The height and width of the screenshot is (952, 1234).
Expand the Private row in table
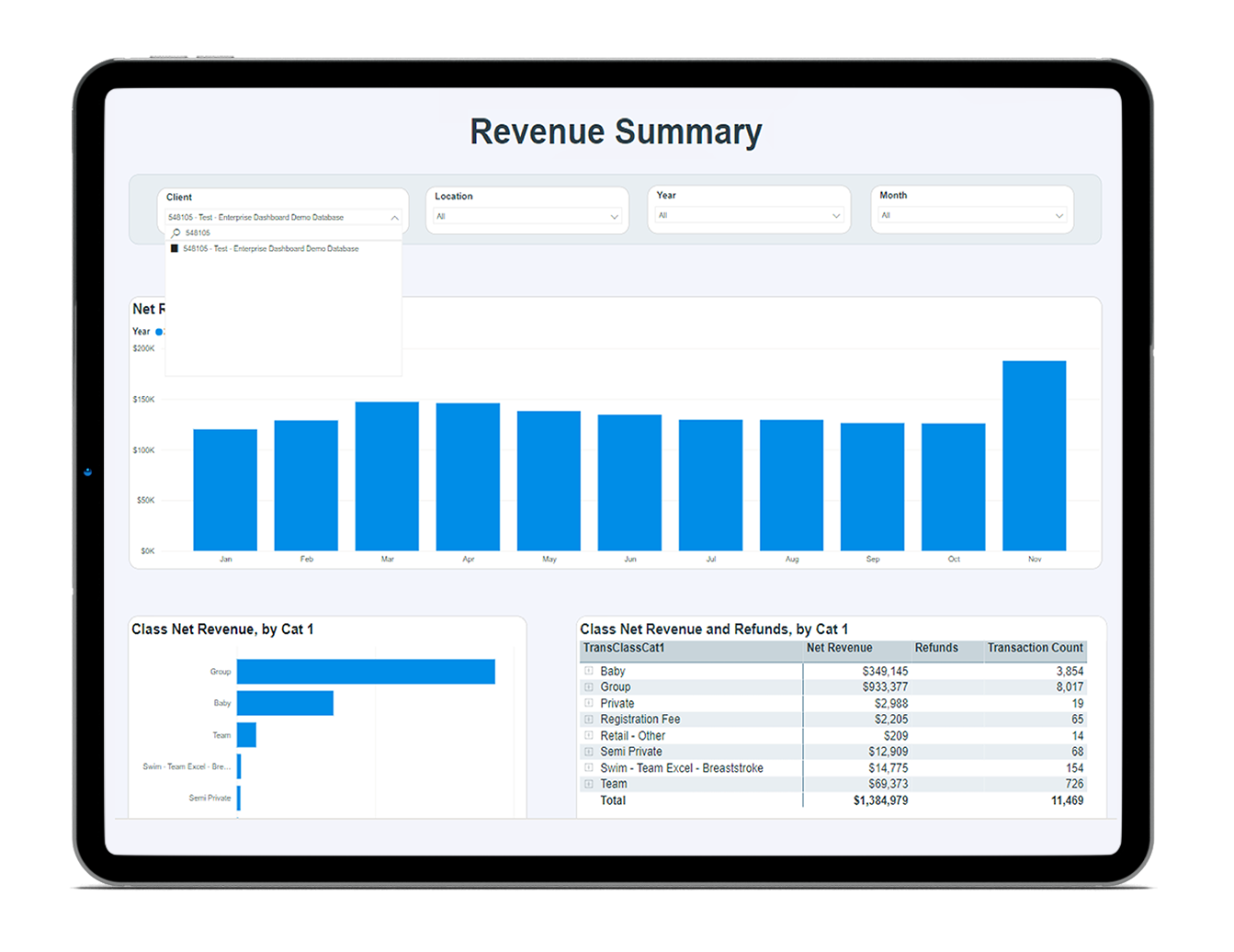click(x=589, y=704)
